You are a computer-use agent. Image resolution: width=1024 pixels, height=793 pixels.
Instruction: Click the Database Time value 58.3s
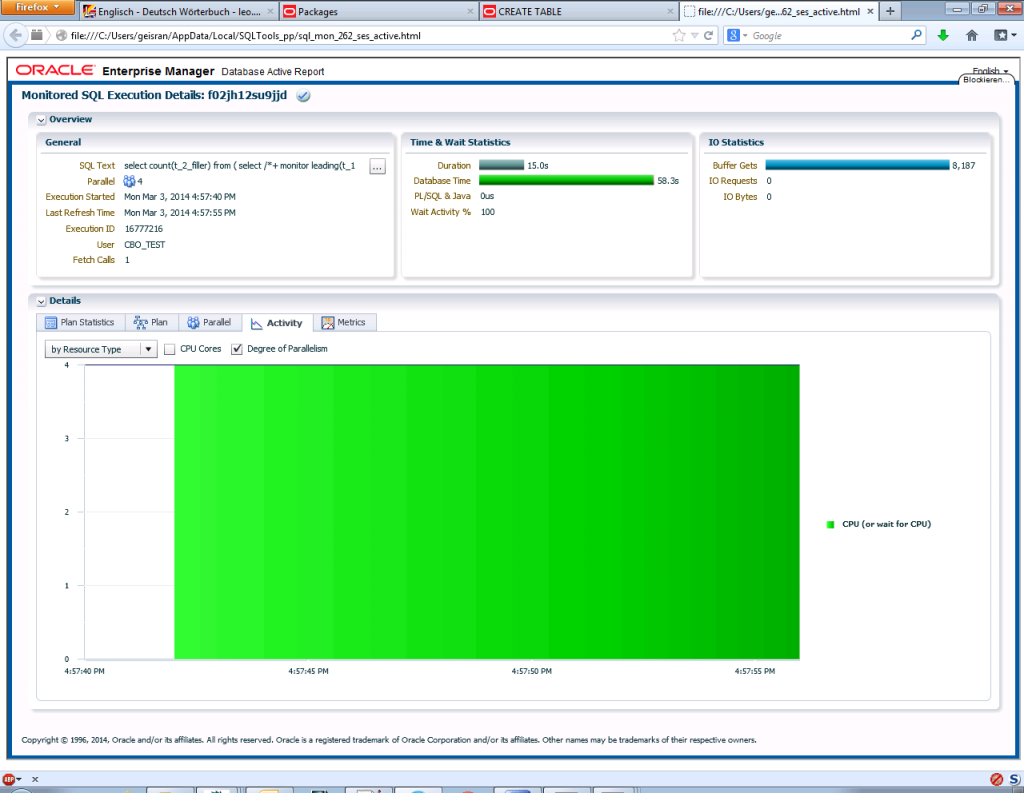tap(668, 180)
